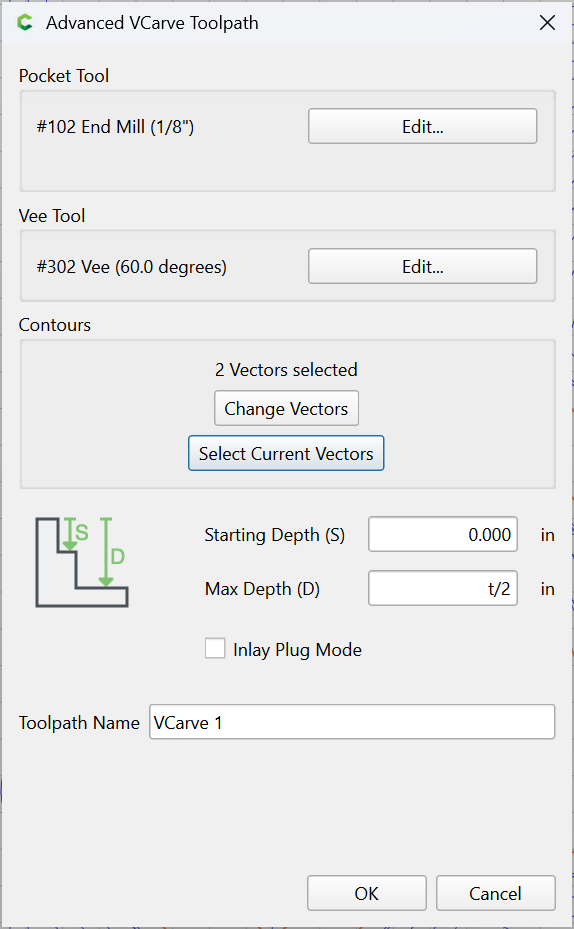The image size is (574, 929).
Task: Click the Max Depth (D) label
Action: point(262,589)
